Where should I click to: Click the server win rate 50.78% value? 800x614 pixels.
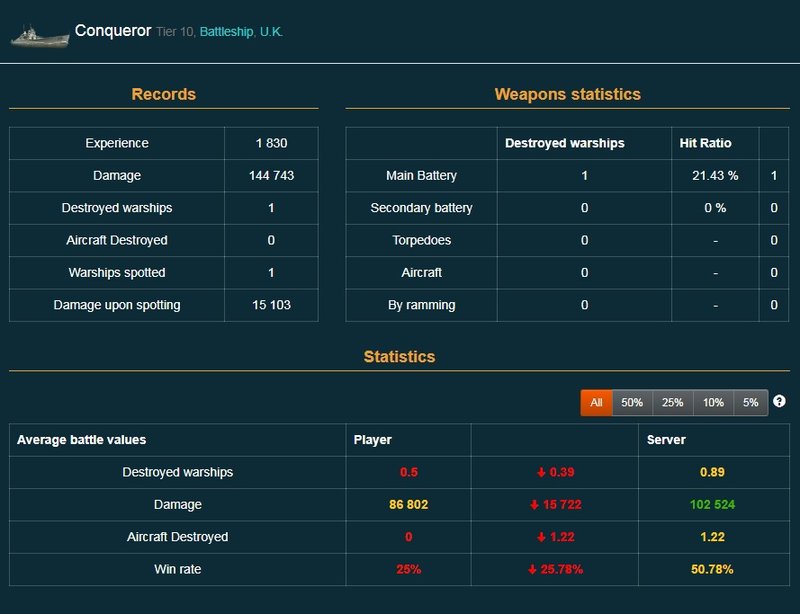pyautogui.click(x=712, y=569)
